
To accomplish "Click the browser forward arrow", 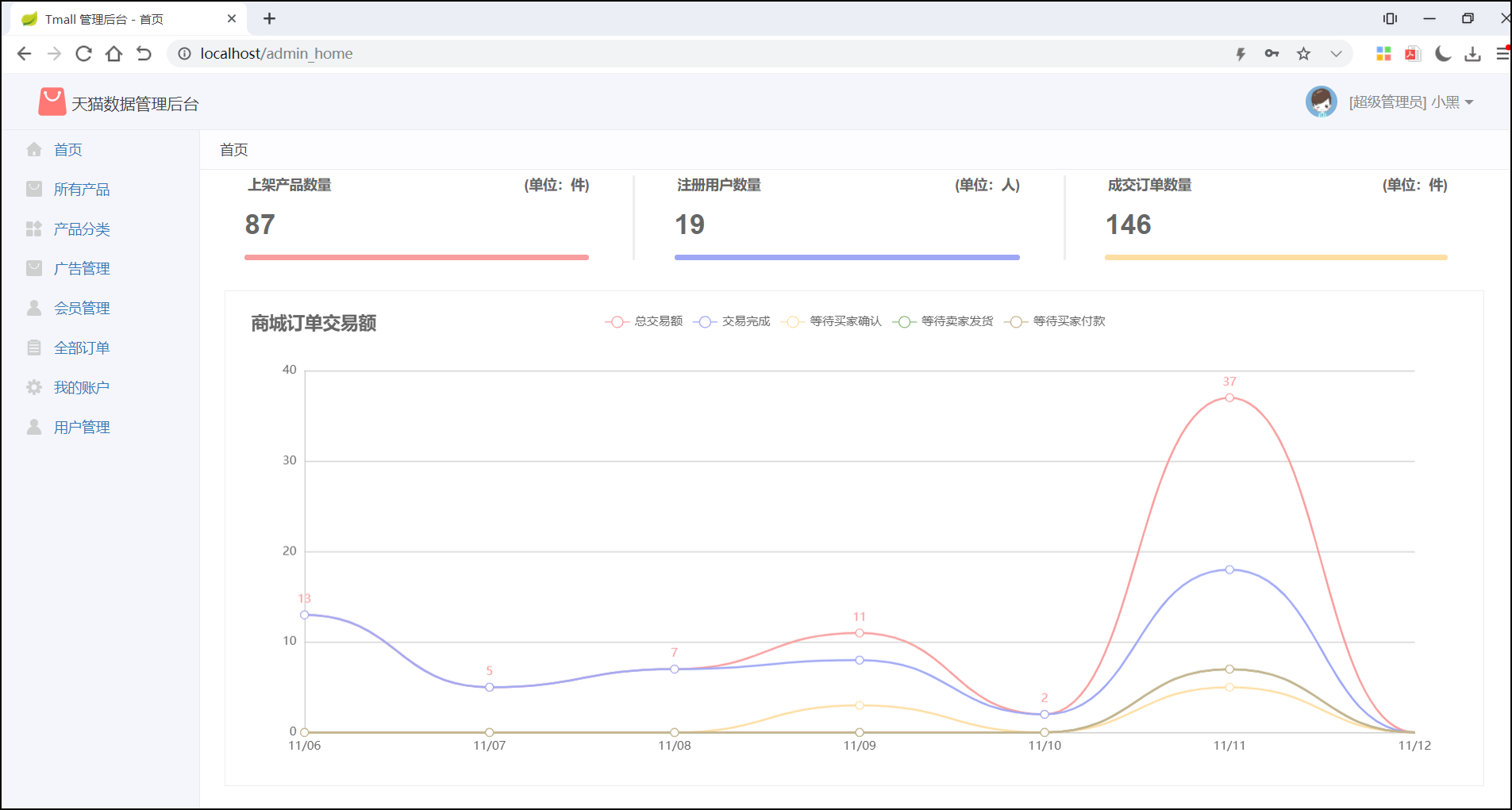I will [54, 53].
